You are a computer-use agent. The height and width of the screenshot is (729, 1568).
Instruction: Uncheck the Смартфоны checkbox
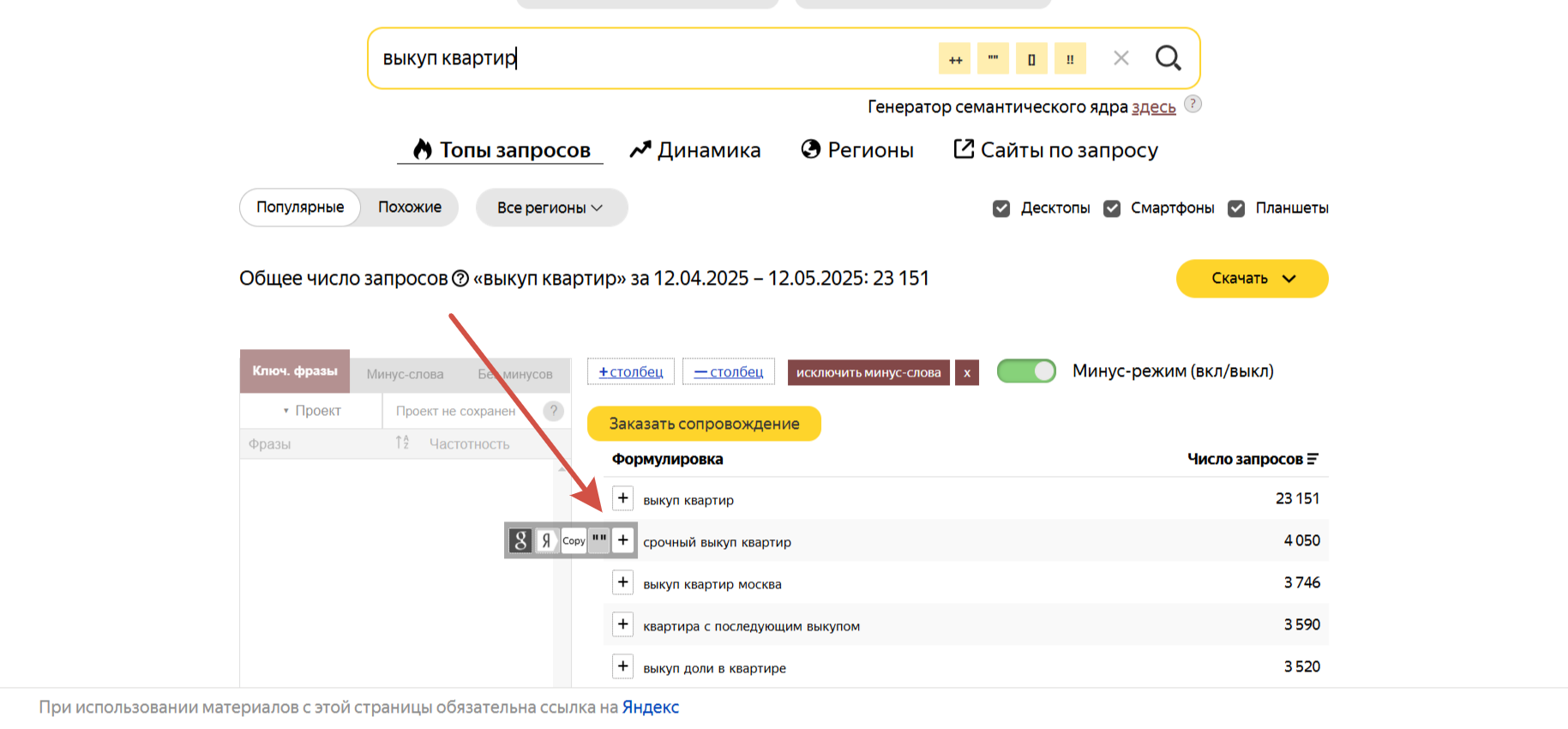(x=1112, y=208)
